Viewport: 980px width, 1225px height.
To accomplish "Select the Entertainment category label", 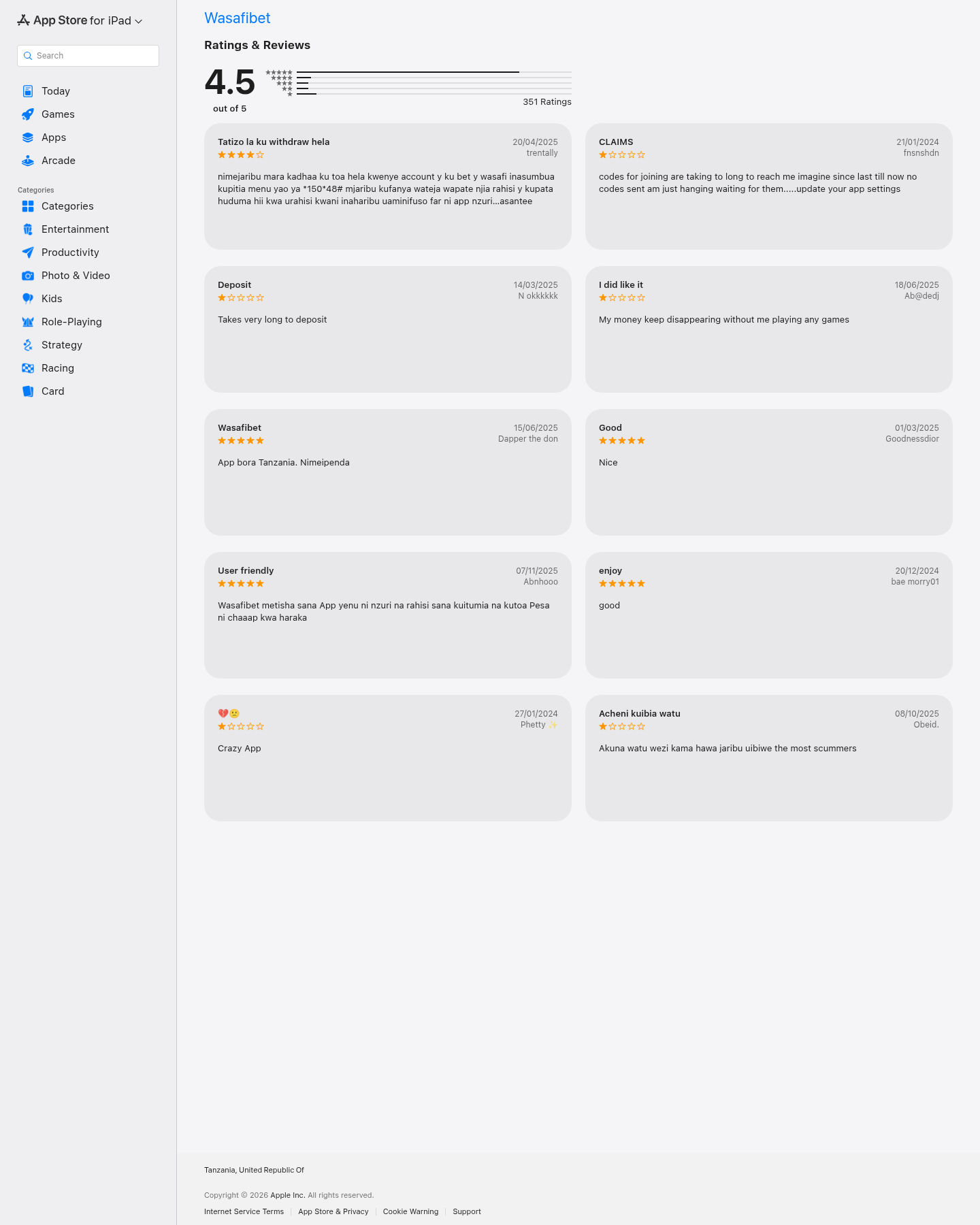I will tap(75, 229).
